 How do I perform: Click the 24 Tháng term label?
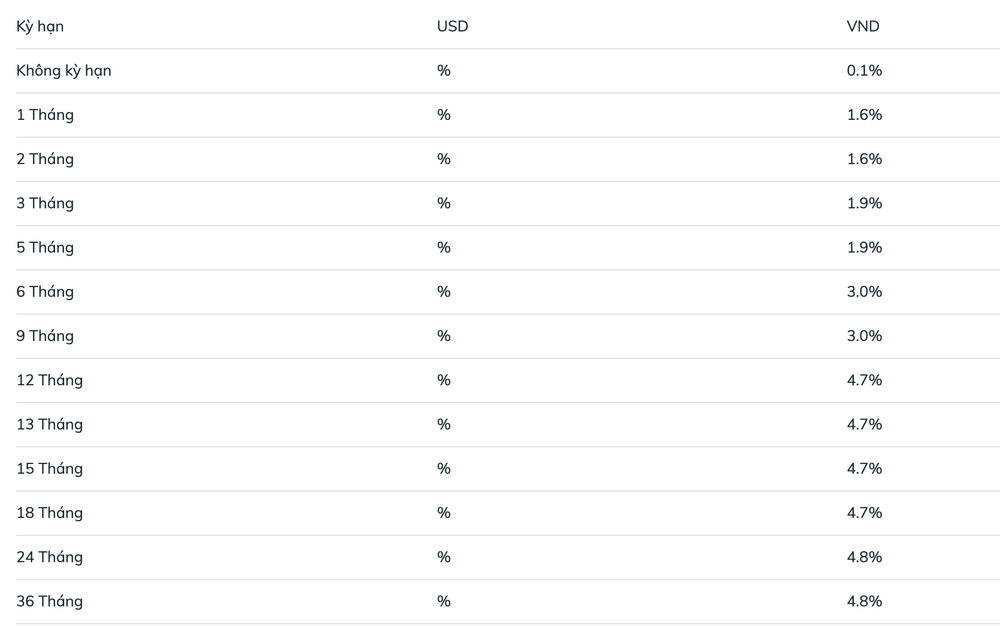pyautogui.click(x=49, y=557)
